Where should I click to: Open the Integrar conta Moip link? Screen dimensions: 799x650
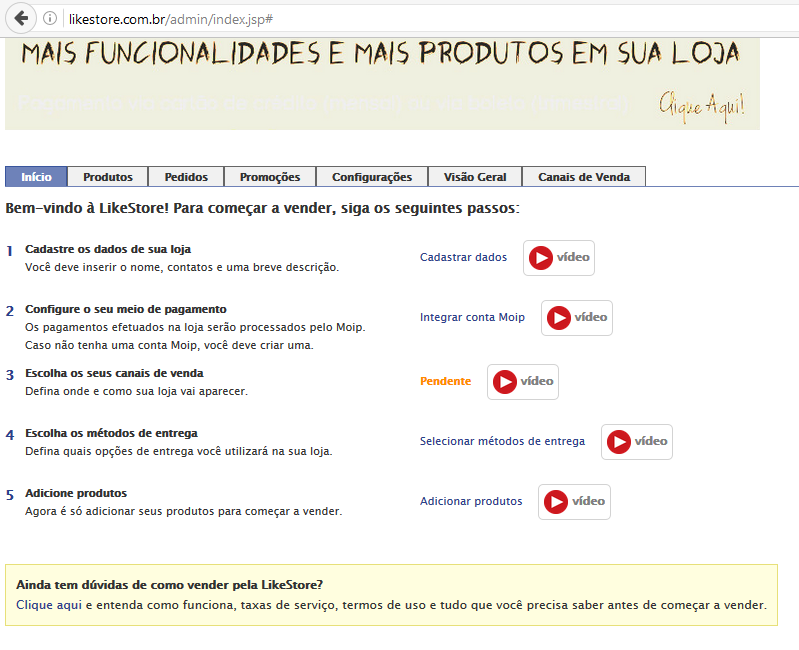click(472, 318)
